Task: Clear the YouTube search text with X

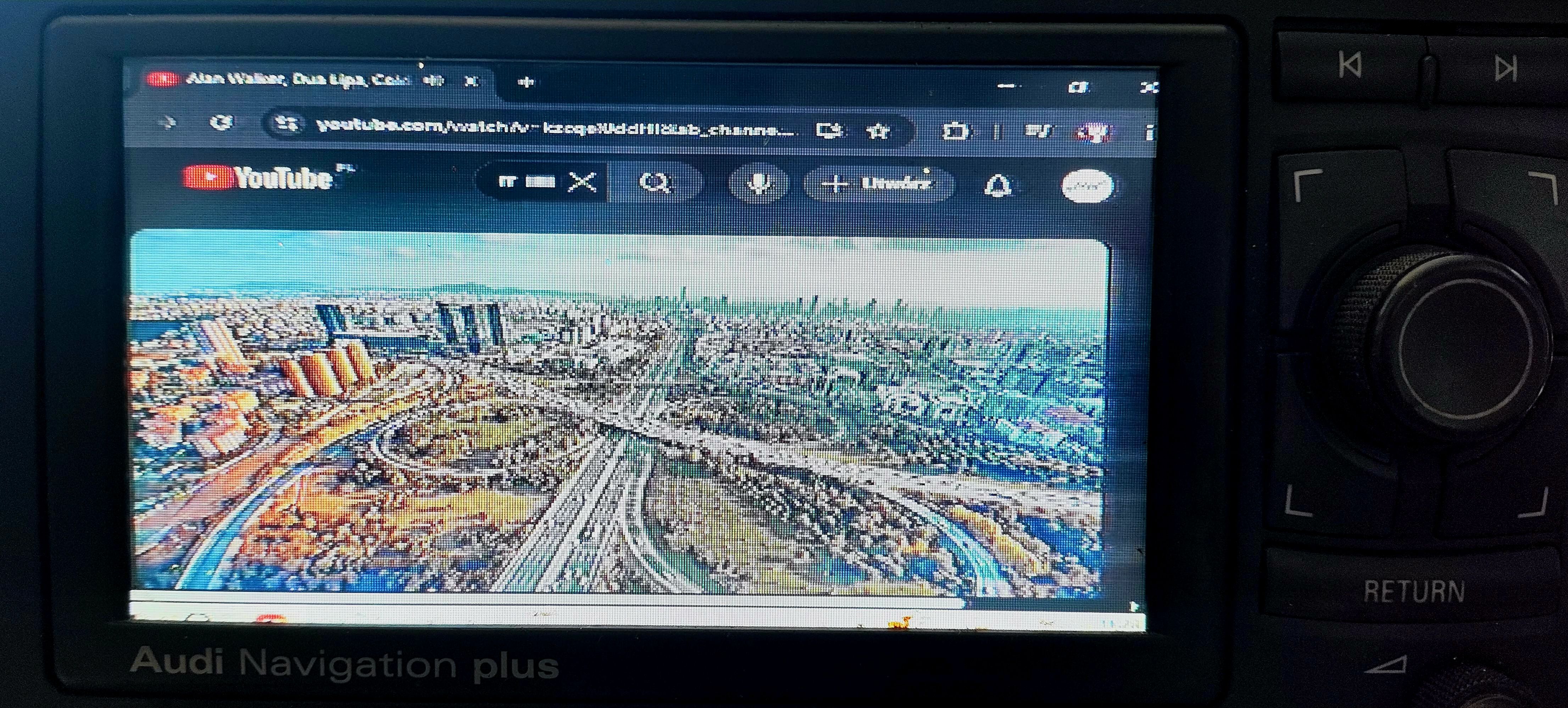Action: (583, 182)
